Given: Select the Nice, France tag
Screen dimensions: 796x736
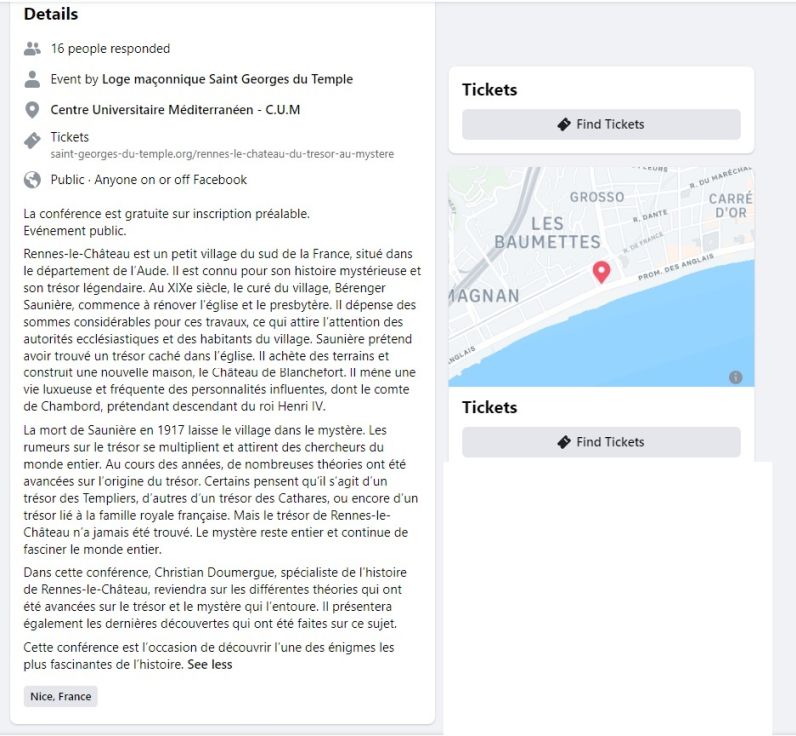Looking at the screenshot, I should pyautogui.click(x=60, y=696).
